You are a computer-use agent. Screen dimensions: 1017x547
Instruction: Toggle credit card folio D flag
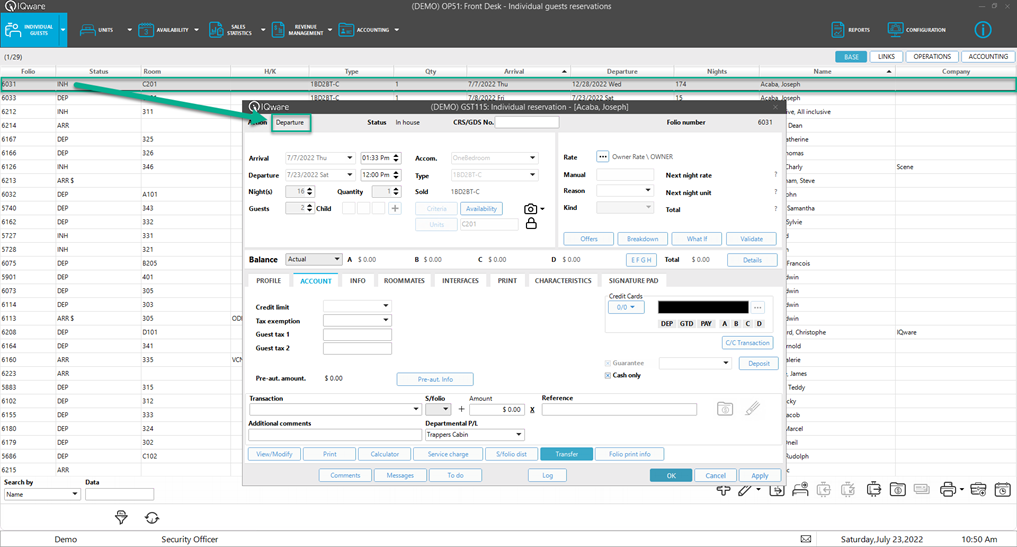(x=760, y=324)
